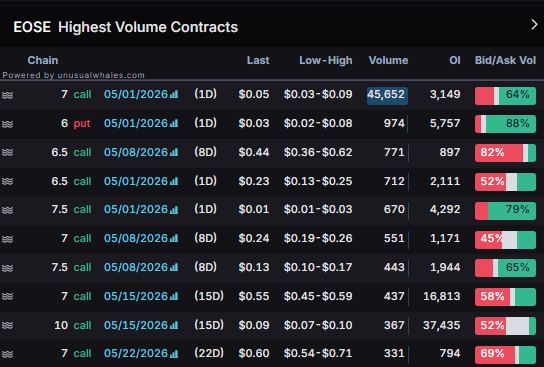
Task: Open the 05/15/2026 link on 10 call row
Action: coord(136,325)
